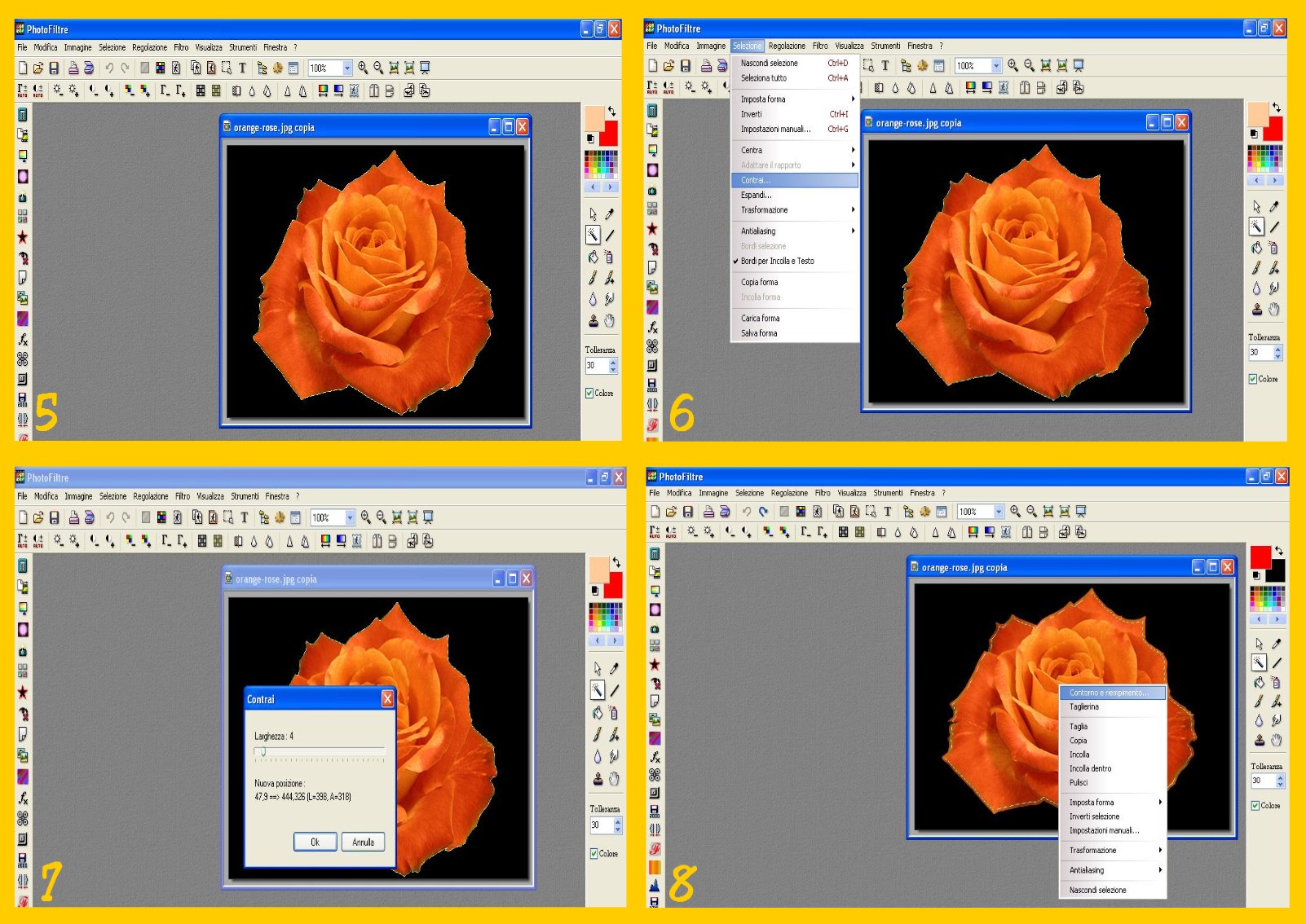Image resolution: width=1306 pixels, height=924 pixels.
Task: Click the print icon in step 7 toolbar
Action: click(x=73, y=517)
